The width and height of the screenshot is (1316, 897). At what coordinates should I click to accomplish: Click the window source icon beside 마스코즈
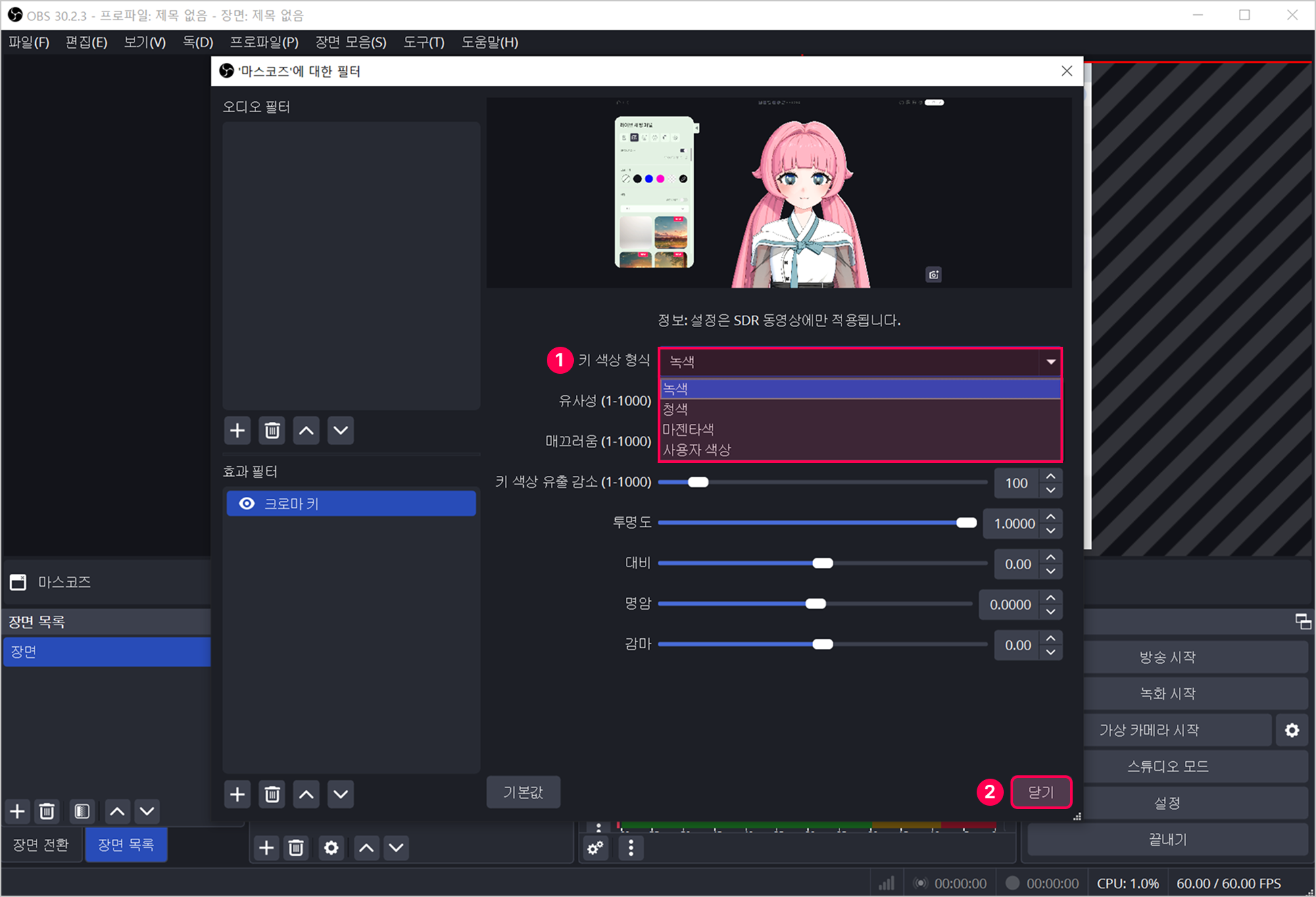pos(18,582)
